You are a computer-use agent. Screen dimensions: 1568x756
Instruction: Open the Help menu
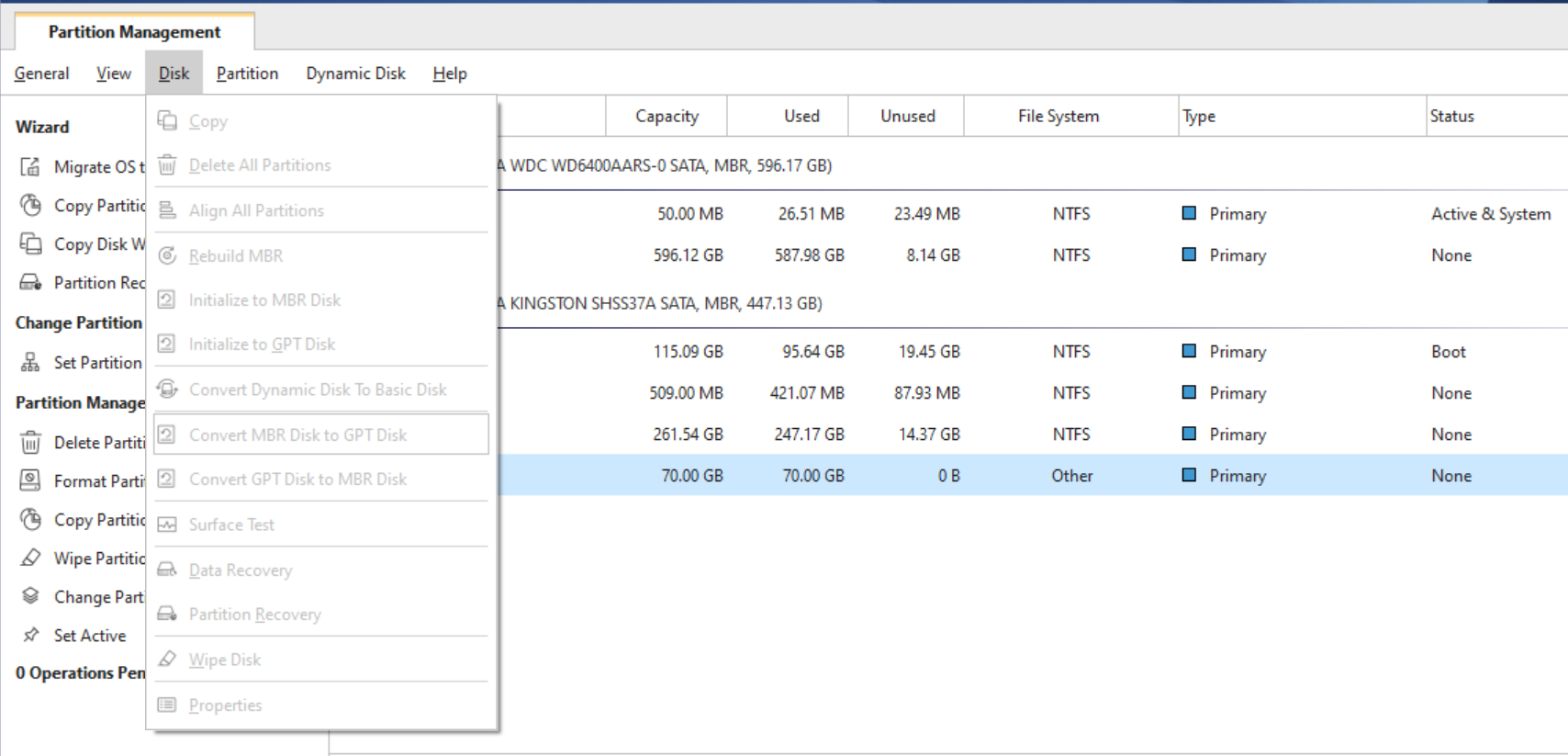(450, 73)
